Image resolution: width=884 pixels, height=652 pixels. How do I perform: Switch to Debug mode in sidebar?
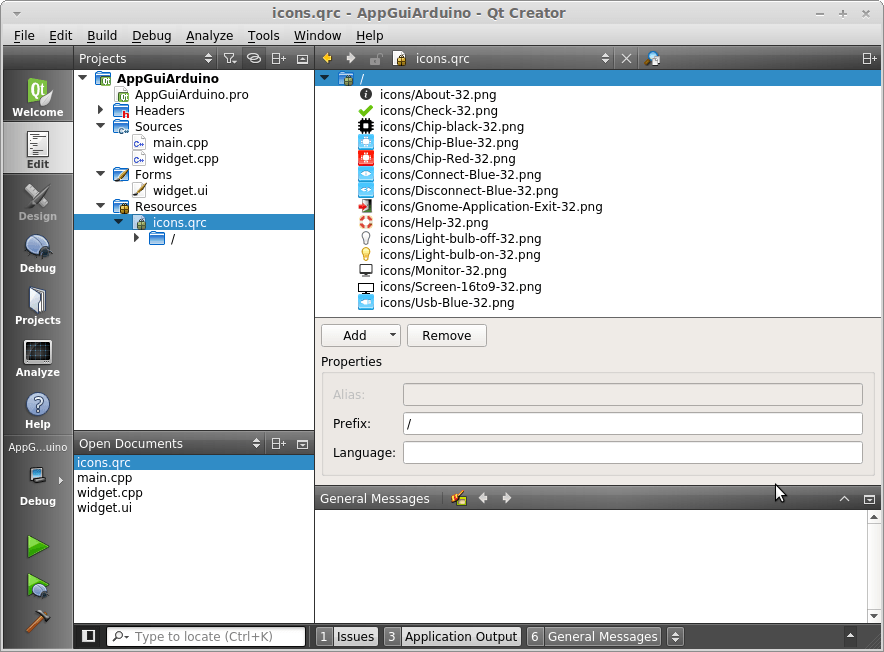38,253
